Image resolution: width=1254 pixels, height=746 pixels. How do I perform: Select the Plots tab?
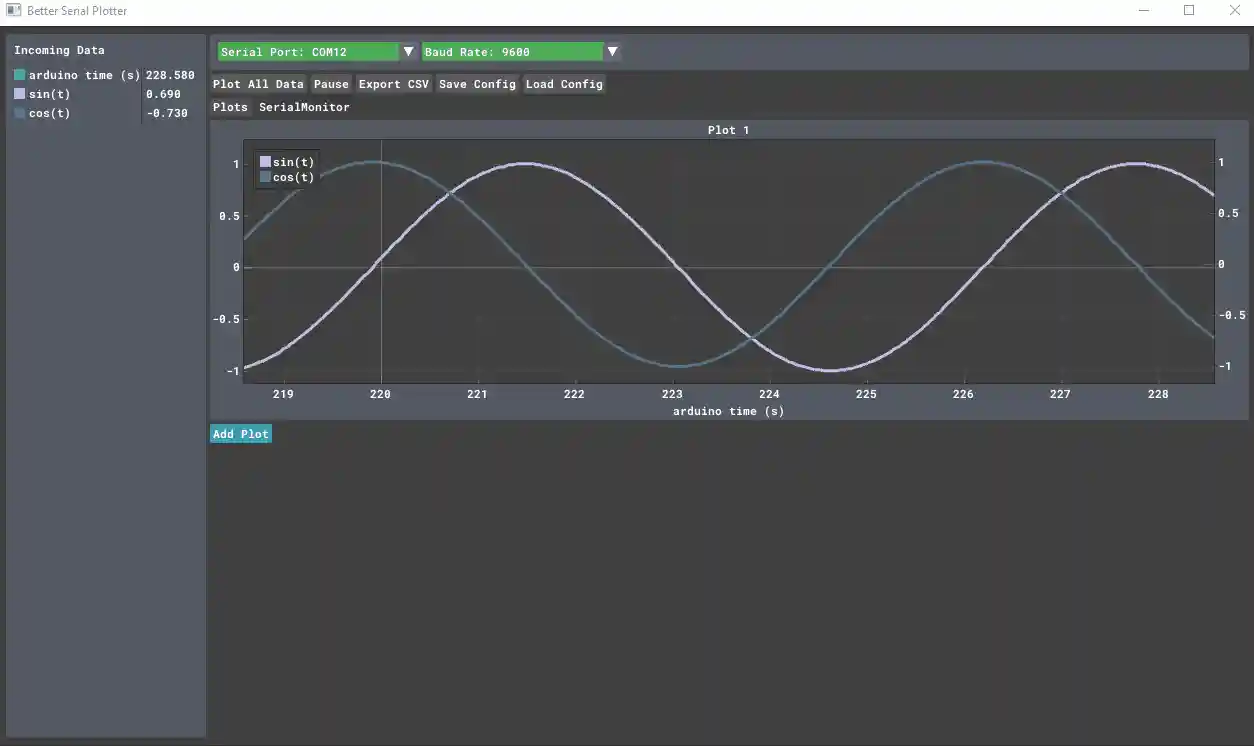coord(230,107)
